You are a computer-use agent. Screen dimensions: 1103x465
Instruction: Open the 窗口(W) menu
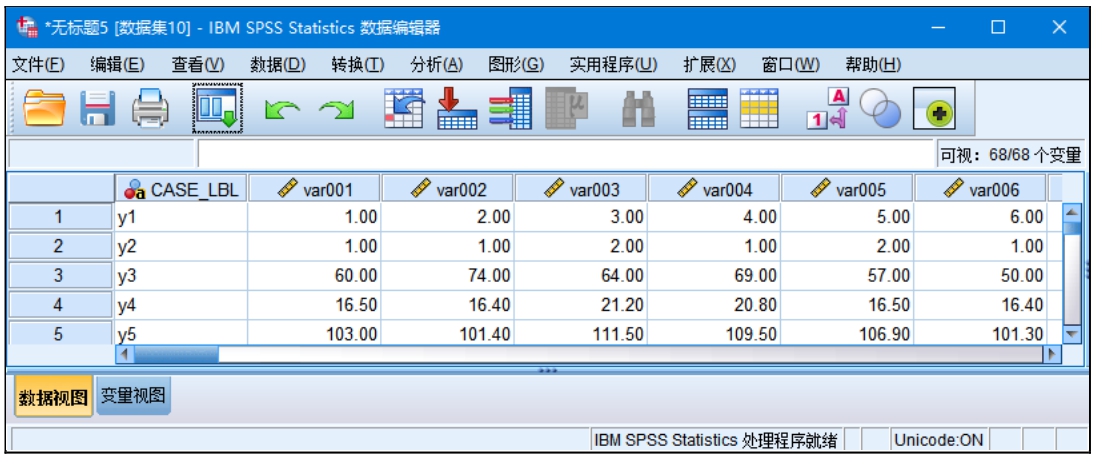coord(791,65)
